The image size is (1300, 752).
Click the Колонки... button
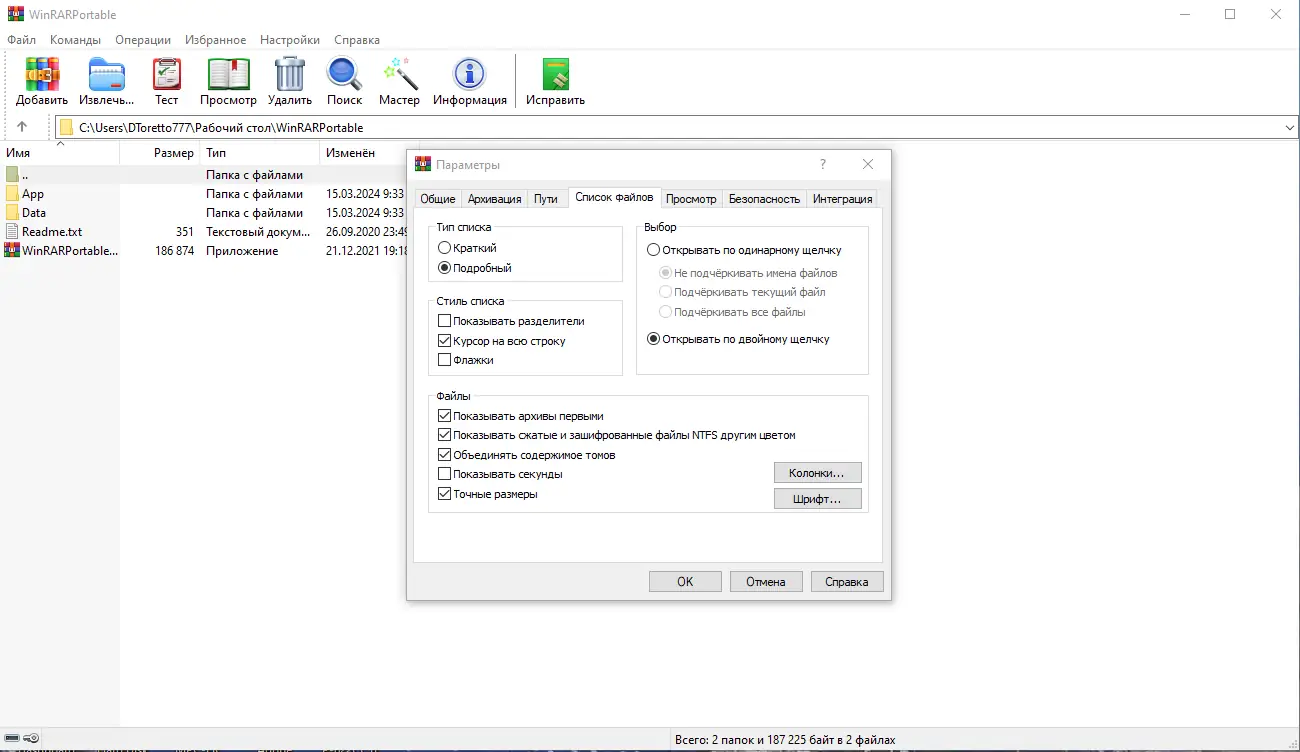point(817,473)
